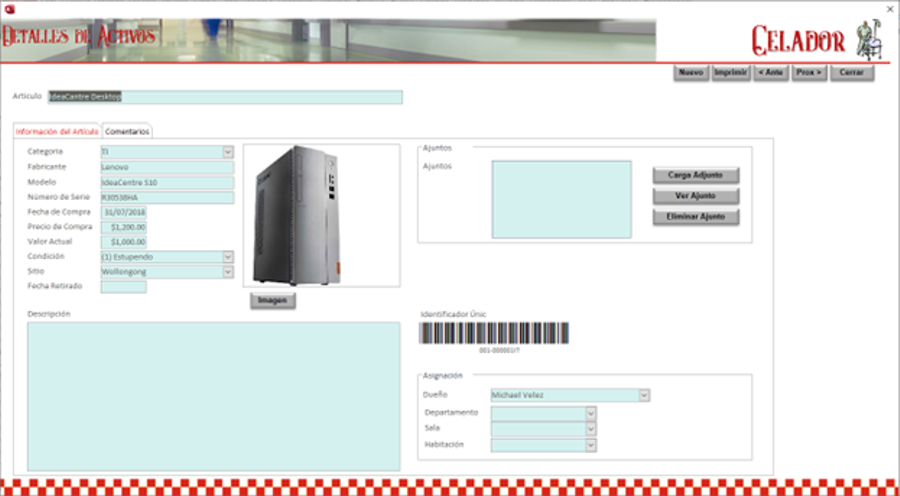Select the Información del Artículo tab

click(57, 131)
